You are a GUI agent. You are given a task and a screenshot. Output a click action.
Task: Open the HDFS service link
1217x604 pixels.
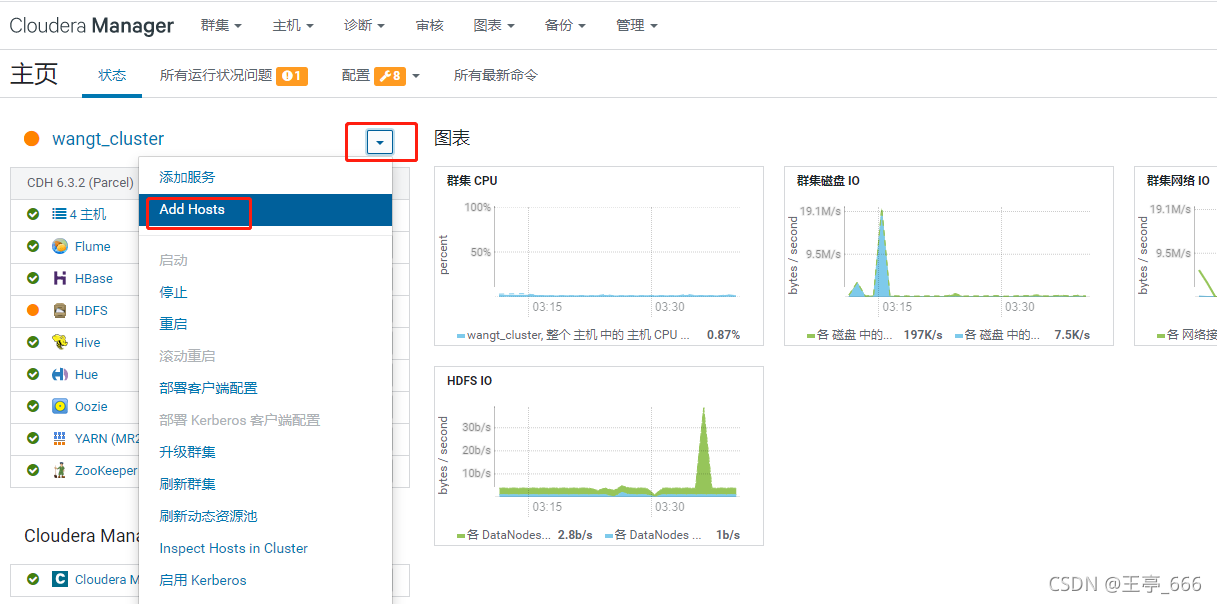91,310
